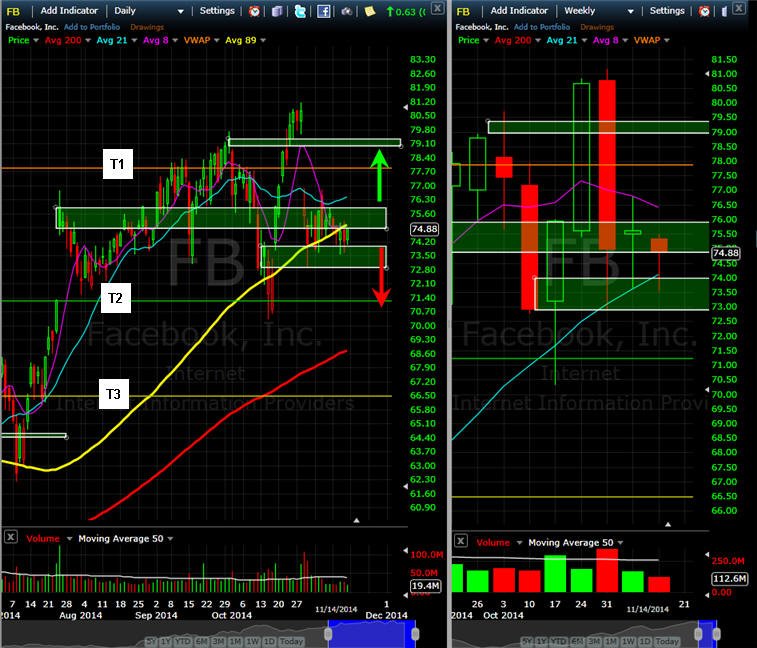Select 5Y range in Daily chart
Screen dimensions: 757x648
(x=151, y=642)
